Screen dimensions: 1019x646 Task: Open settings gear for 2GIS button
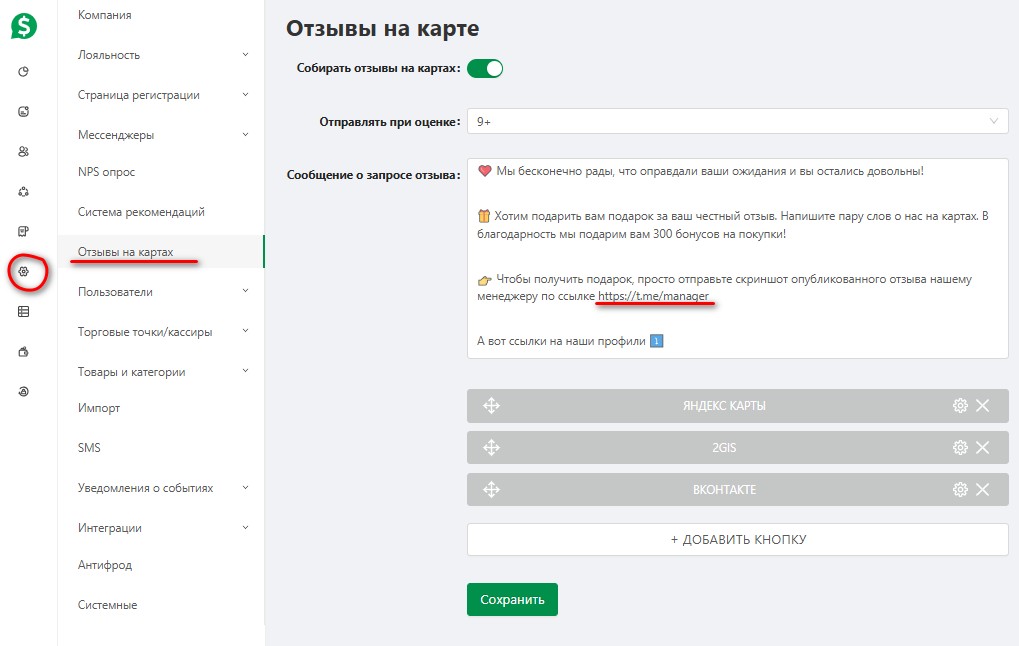click(x=960, y=447)
